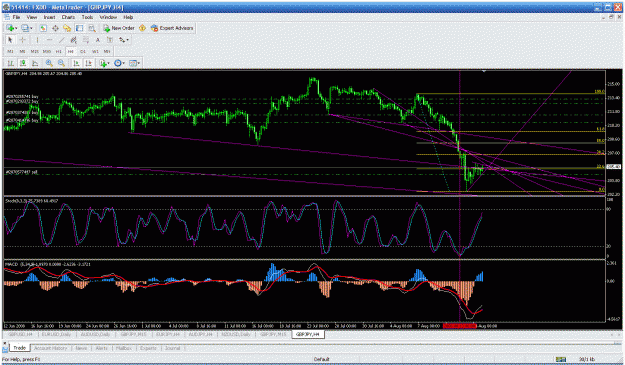Expand the Arrows objects dropdown arrow
This screenshot has height=365, width=625.
click(127, 40)
